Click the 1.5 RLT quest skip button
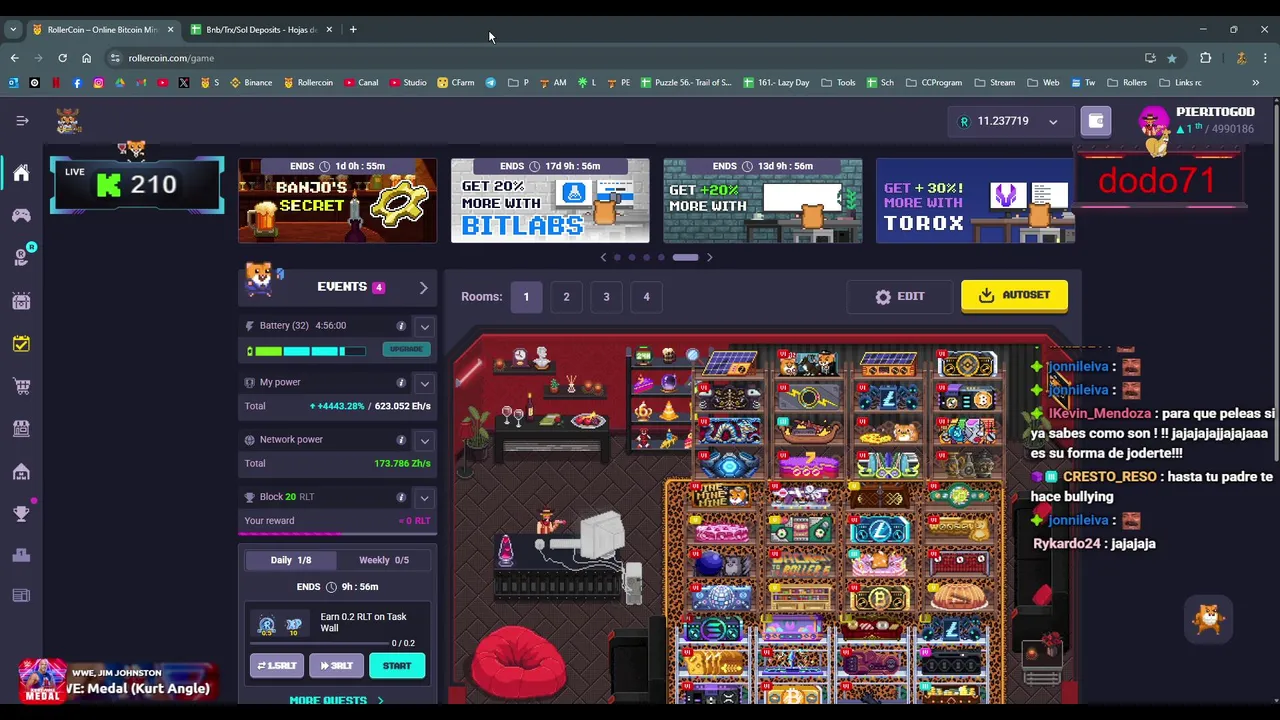1280x720 pixels. tap(277, 666)
